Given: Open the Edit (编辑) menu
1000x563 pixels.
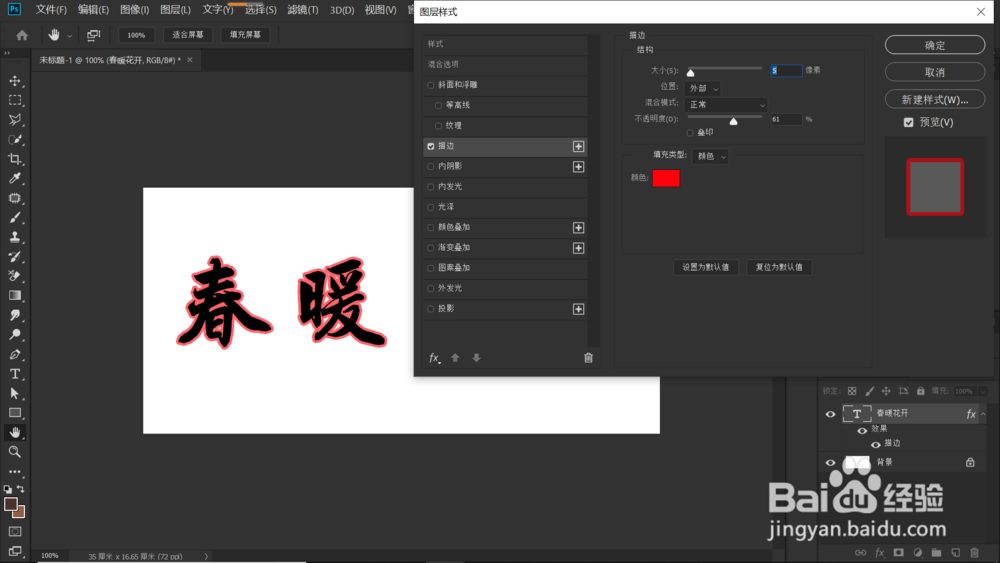Looking at the screenshot, I should point(93,10).
